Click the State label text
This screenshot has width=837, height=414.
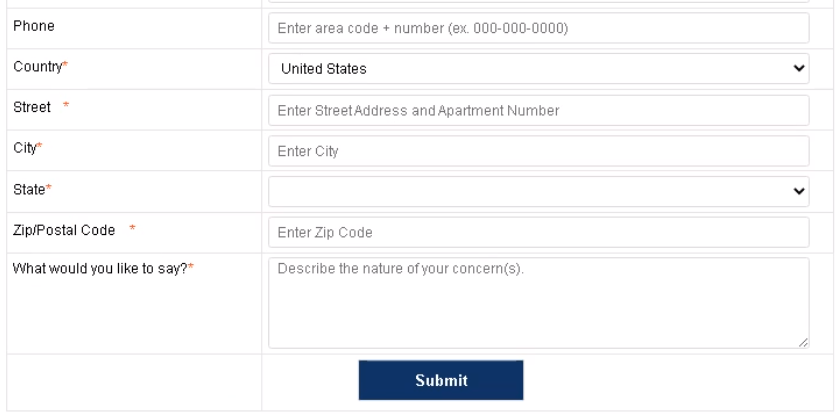point(28,191)
